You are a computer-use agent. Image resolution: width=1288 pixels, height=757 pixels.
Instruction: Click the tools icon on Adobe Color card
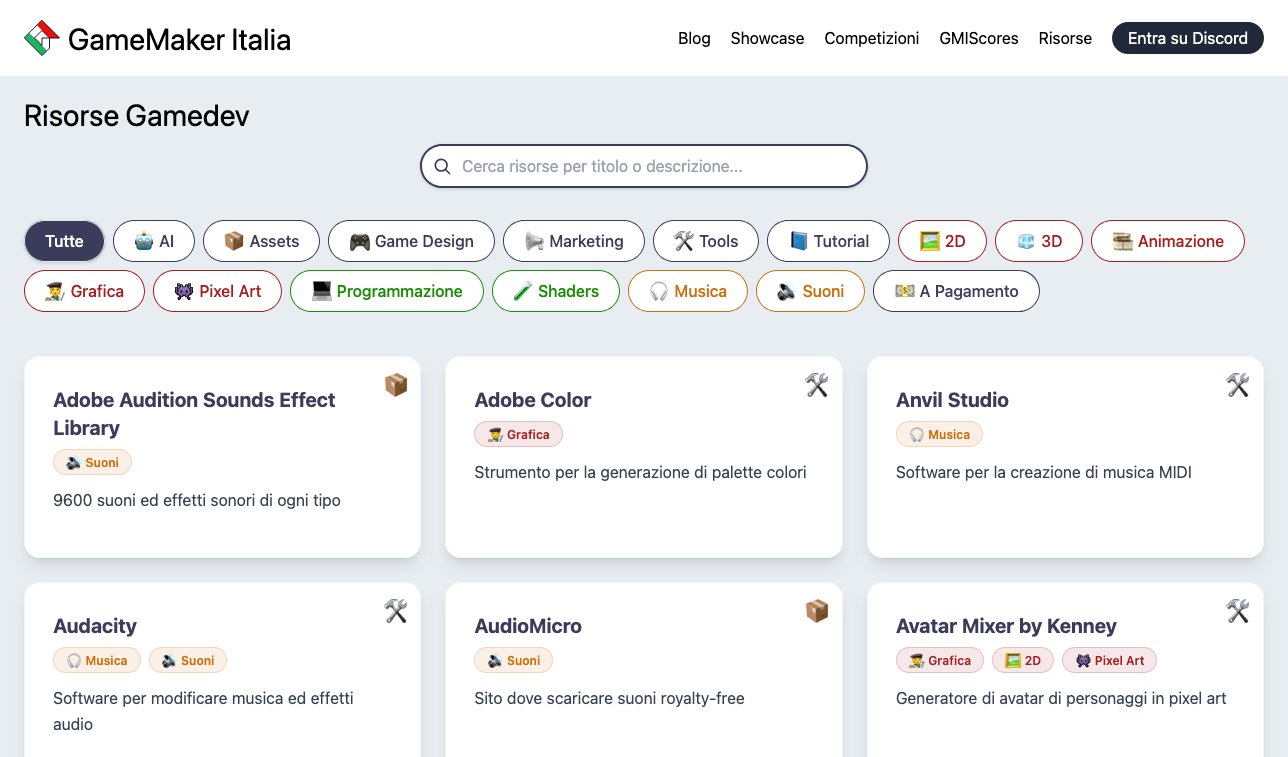(817, 385)
